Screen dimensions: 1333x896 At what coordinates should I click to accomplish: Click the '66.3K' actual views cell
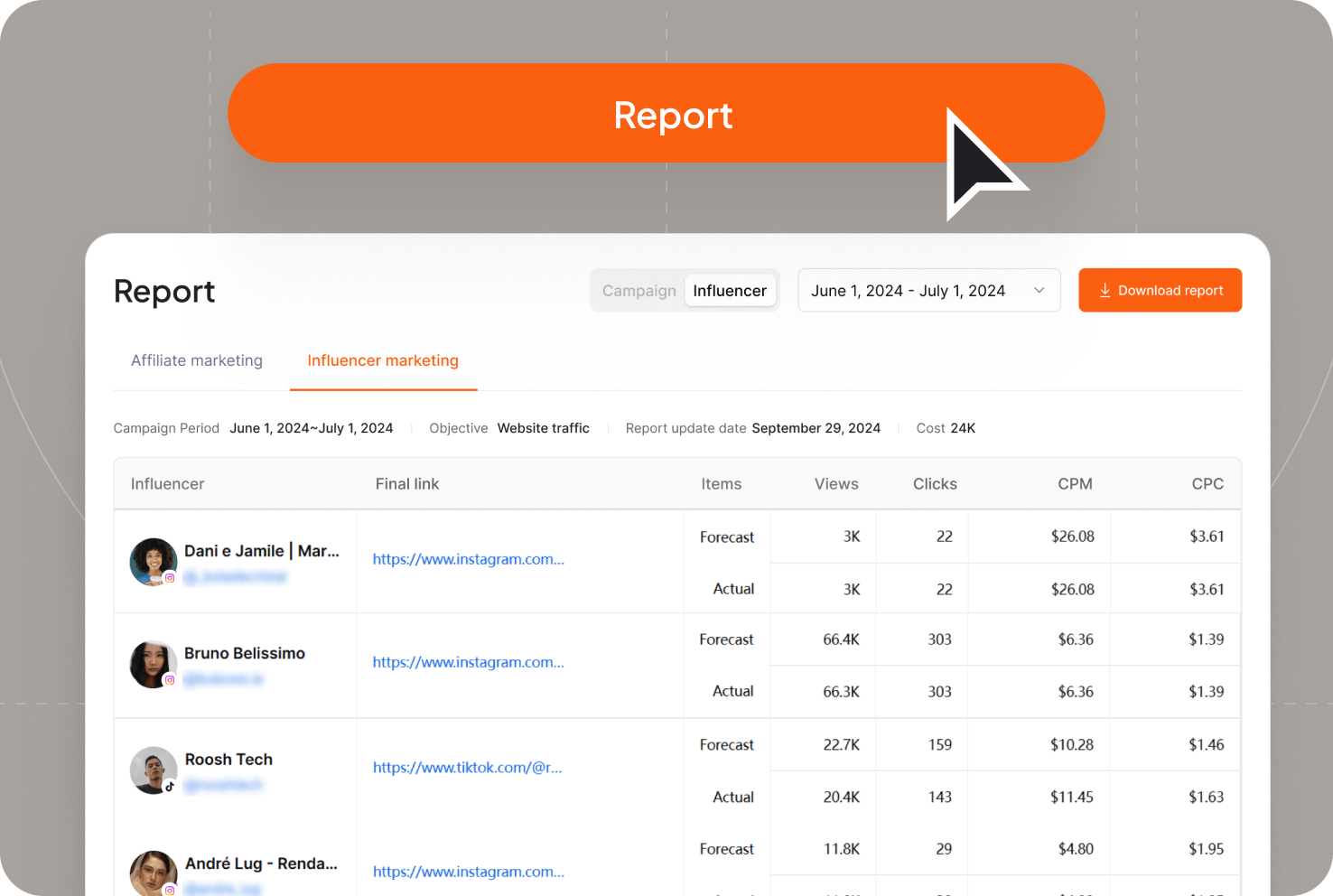click(841, 692)
